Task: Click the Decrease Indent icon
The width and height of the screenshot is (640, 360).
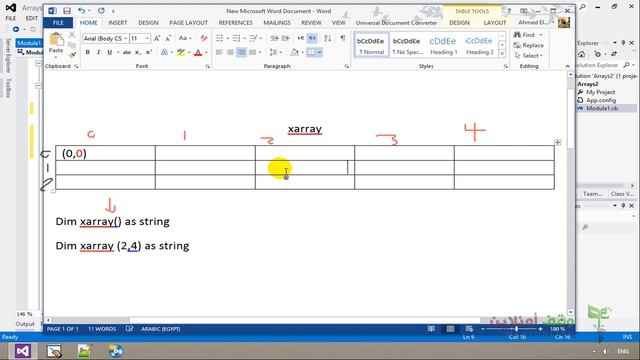Action: pyautogui.click(x=274, y=38)
